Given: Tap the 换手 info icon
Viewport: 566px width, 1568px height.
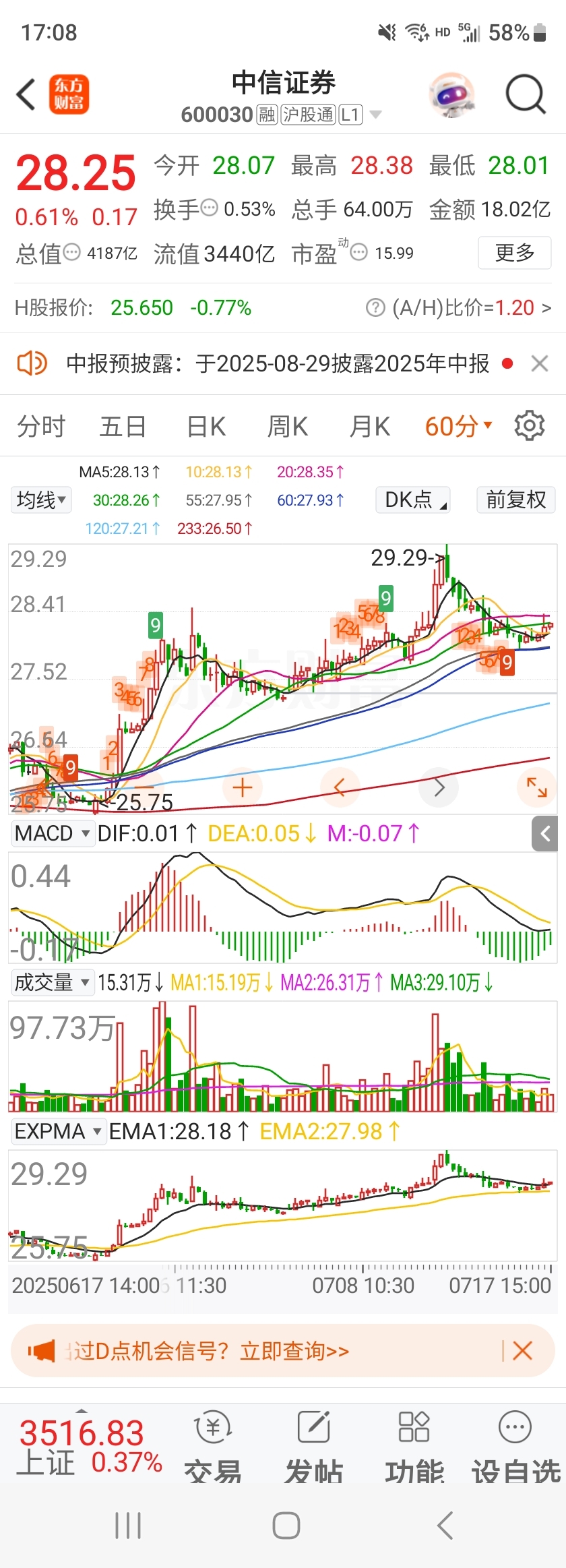Looking at the screenshot, I should tap(210, 208).
